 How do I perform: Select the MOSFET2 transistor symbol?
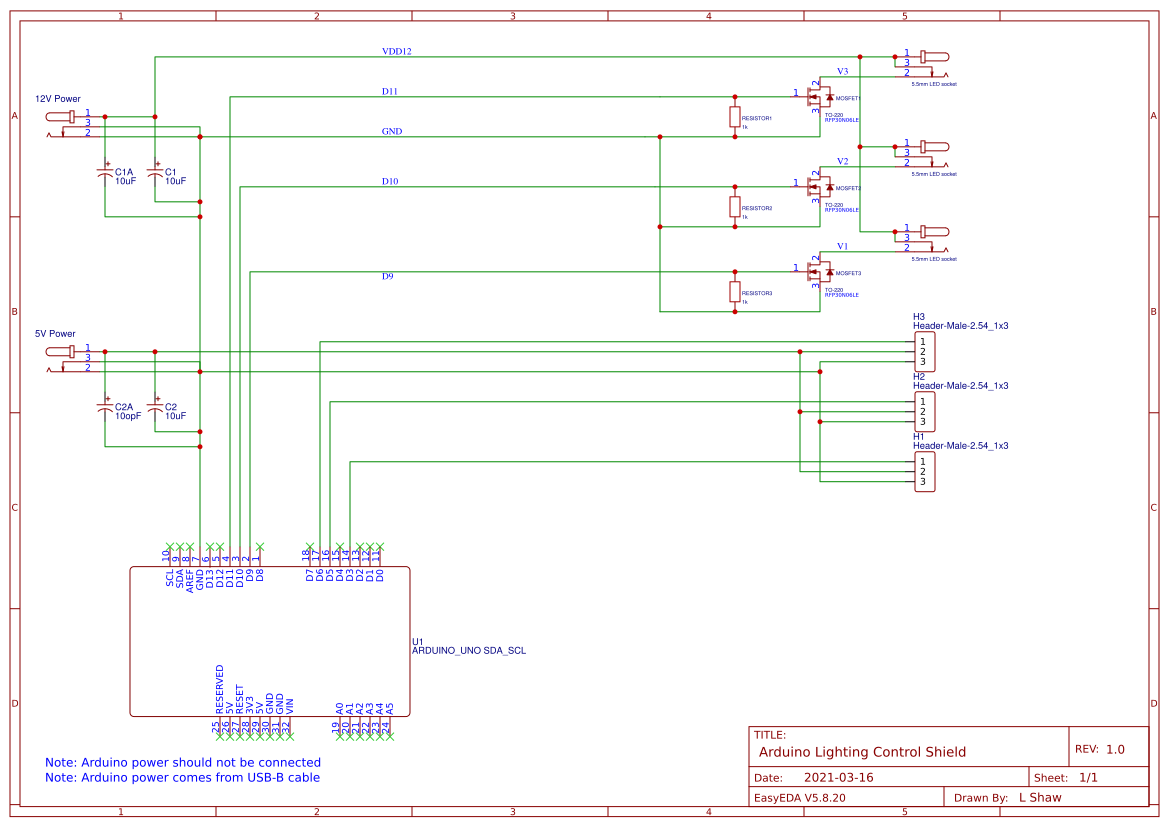click(820, 185)
